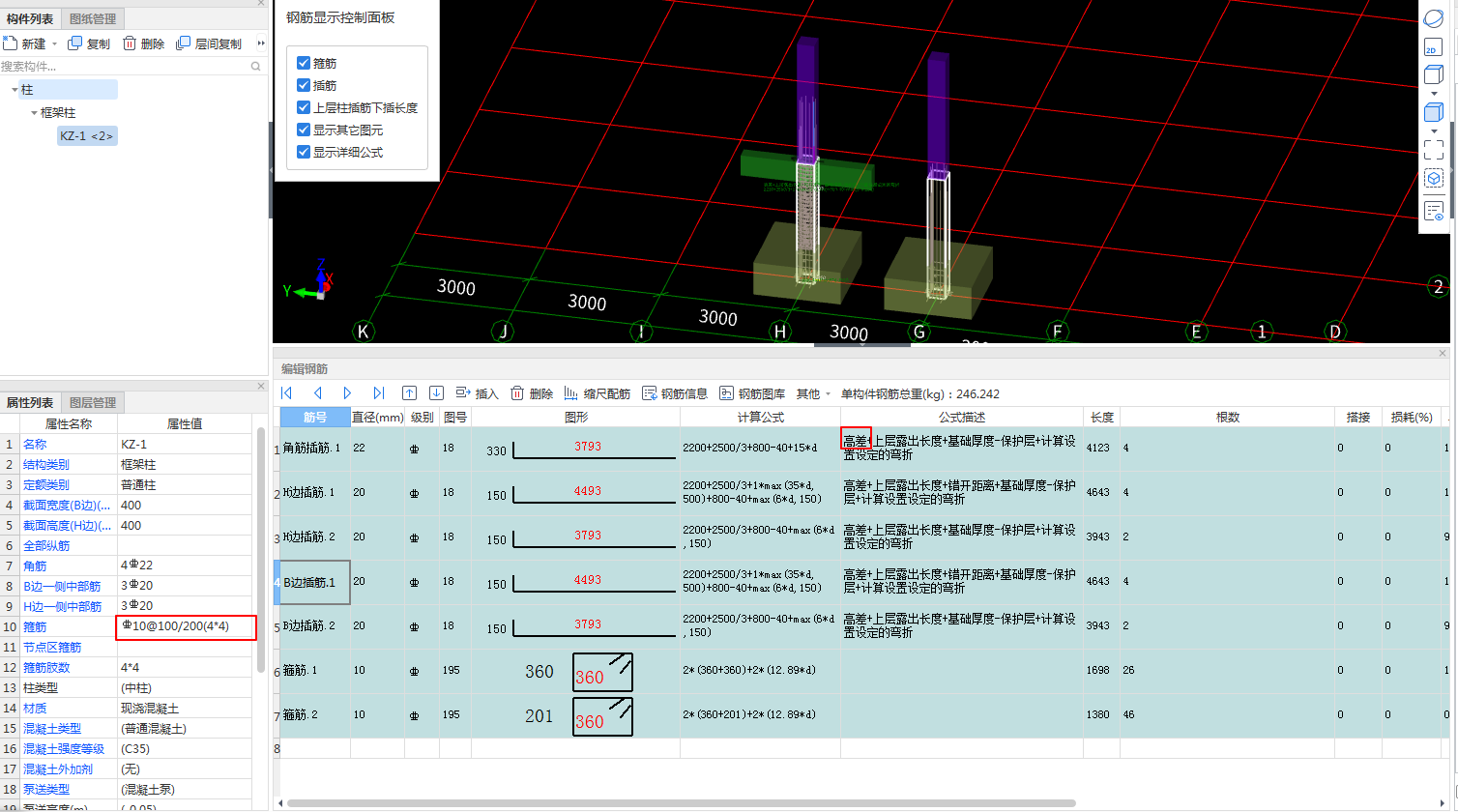
Task: Switch to the 图纸管理 tab
Action: click(x=93, y=18)
